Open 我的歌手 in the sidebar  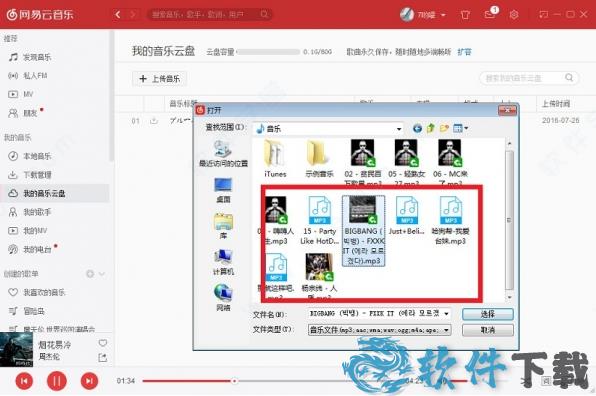click(x=30, y=212)
